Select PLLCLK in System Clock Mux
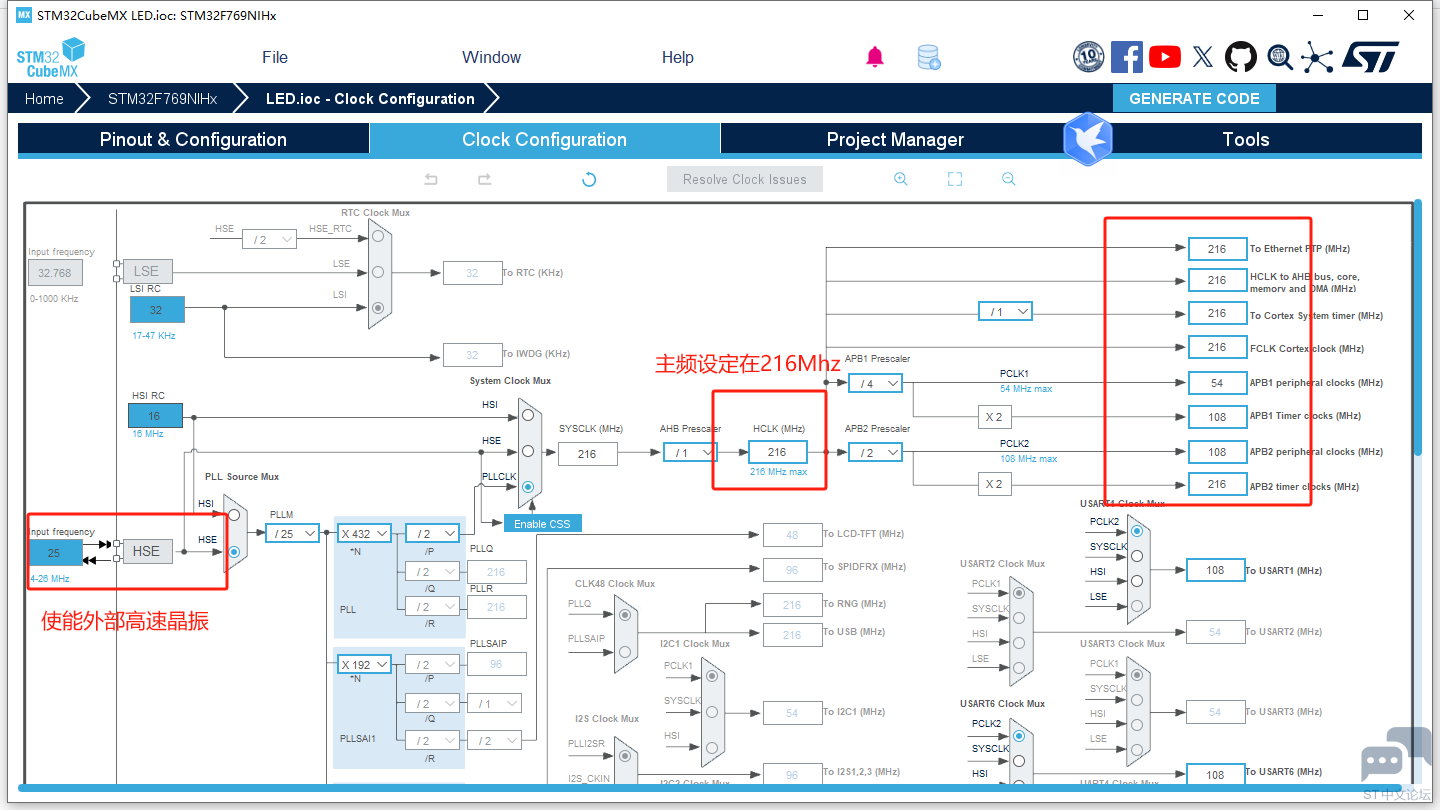Screen dimensions: 1440x810 point(527,487)
